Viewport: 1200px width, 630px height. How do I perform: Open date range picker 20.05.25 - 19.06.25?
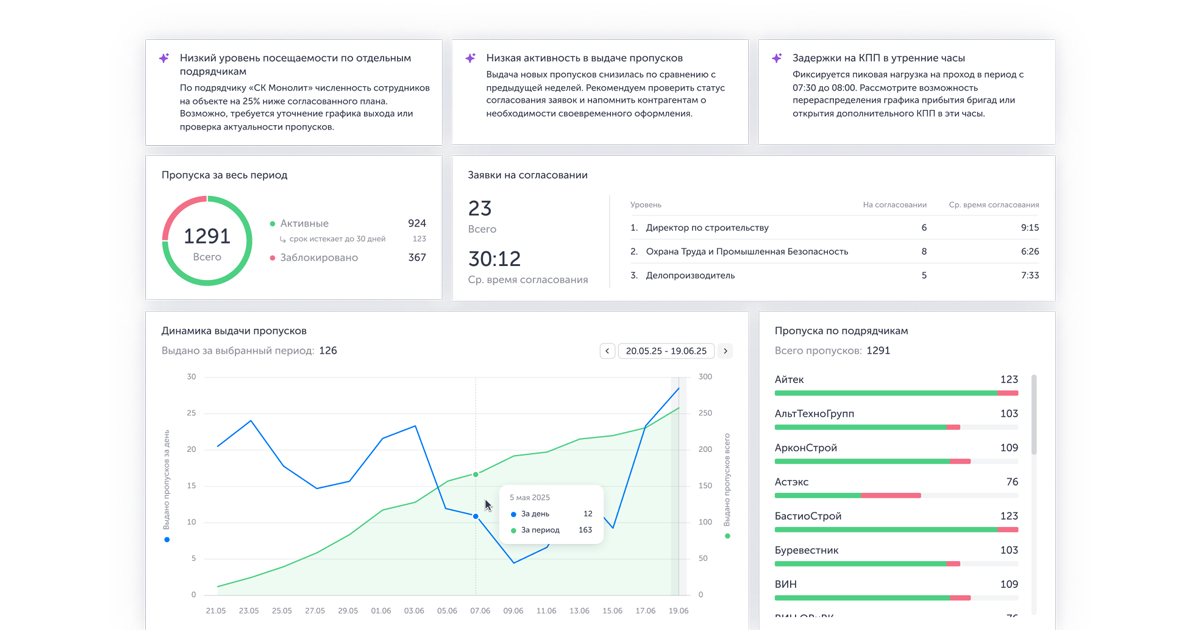666,351
